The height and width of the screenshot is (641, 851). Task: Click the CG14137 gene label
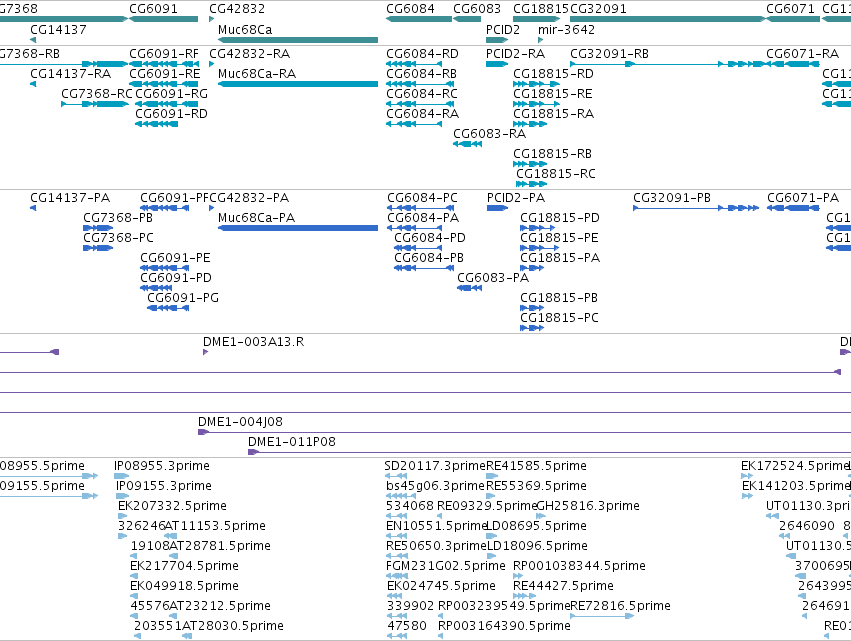[58, 29]
